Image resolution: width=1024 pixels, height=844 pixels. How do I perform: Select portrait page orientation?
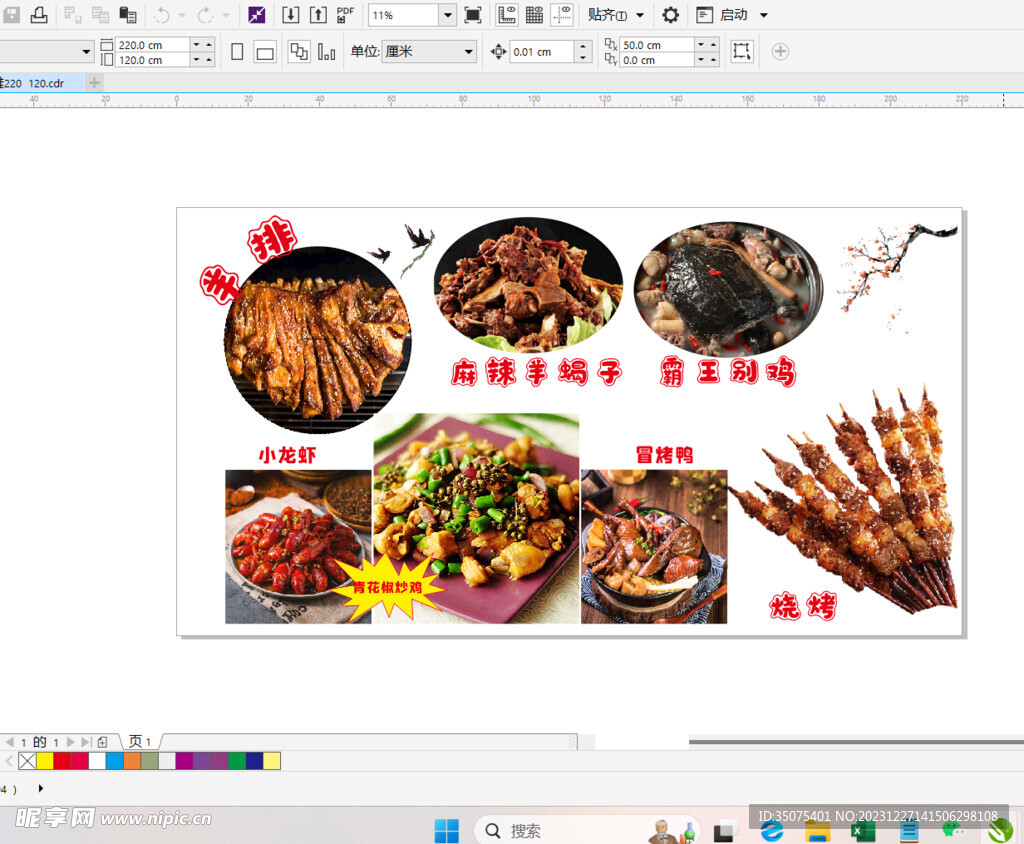coord(237,52)
